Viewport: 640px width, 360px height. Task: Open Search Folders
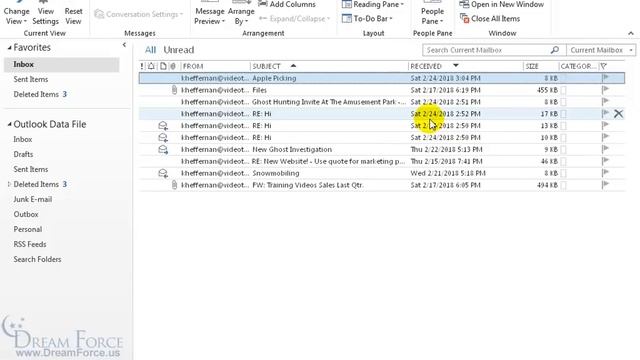37,259
